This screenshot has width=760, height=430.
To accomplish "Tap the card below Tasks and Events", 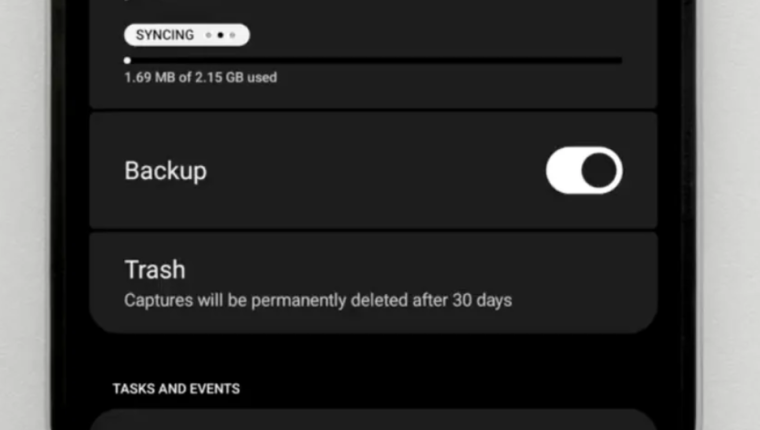I will click(372, 420).
